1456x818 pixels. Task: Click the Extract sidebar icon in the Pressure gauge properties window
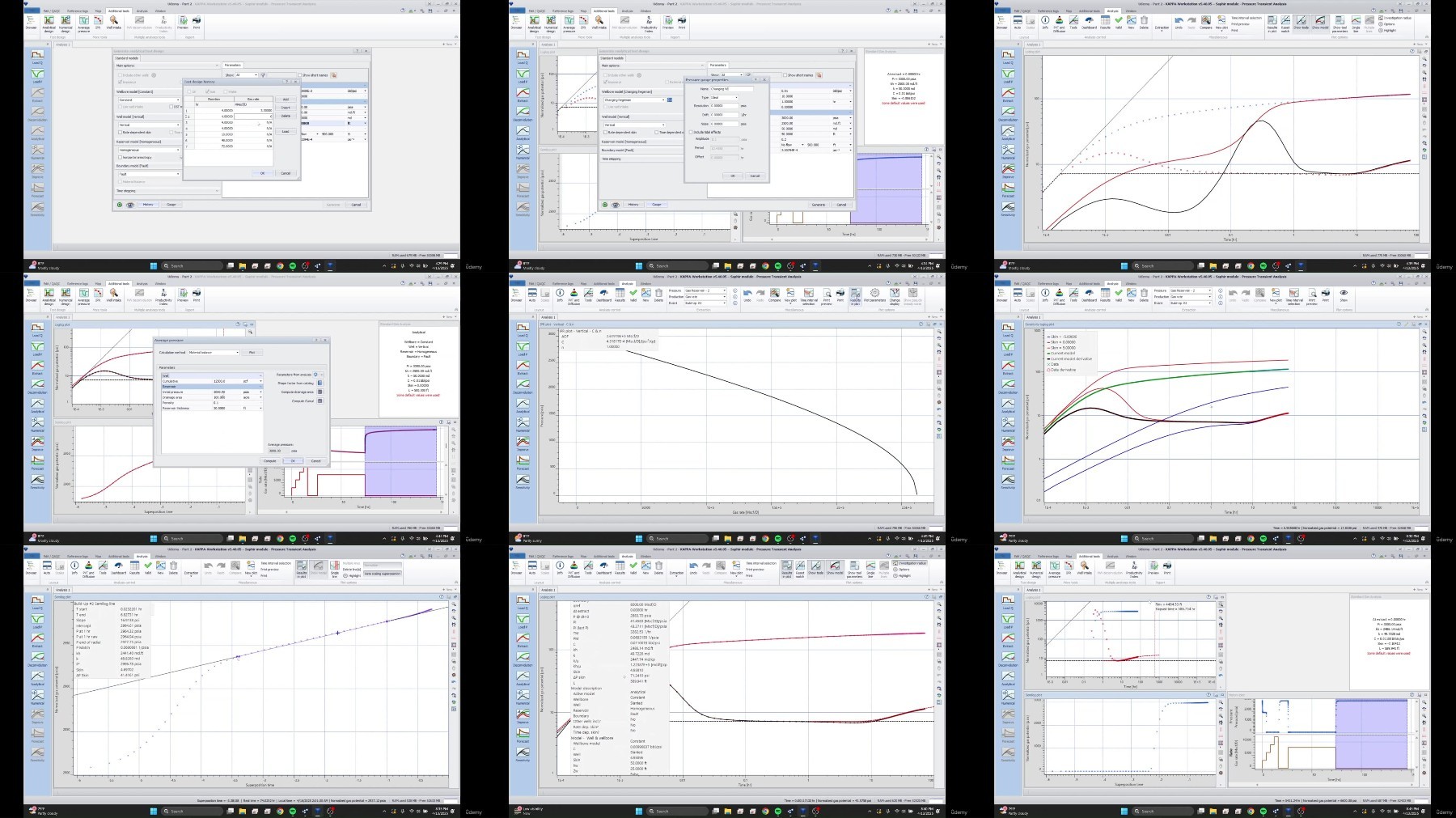coord(523,95)
